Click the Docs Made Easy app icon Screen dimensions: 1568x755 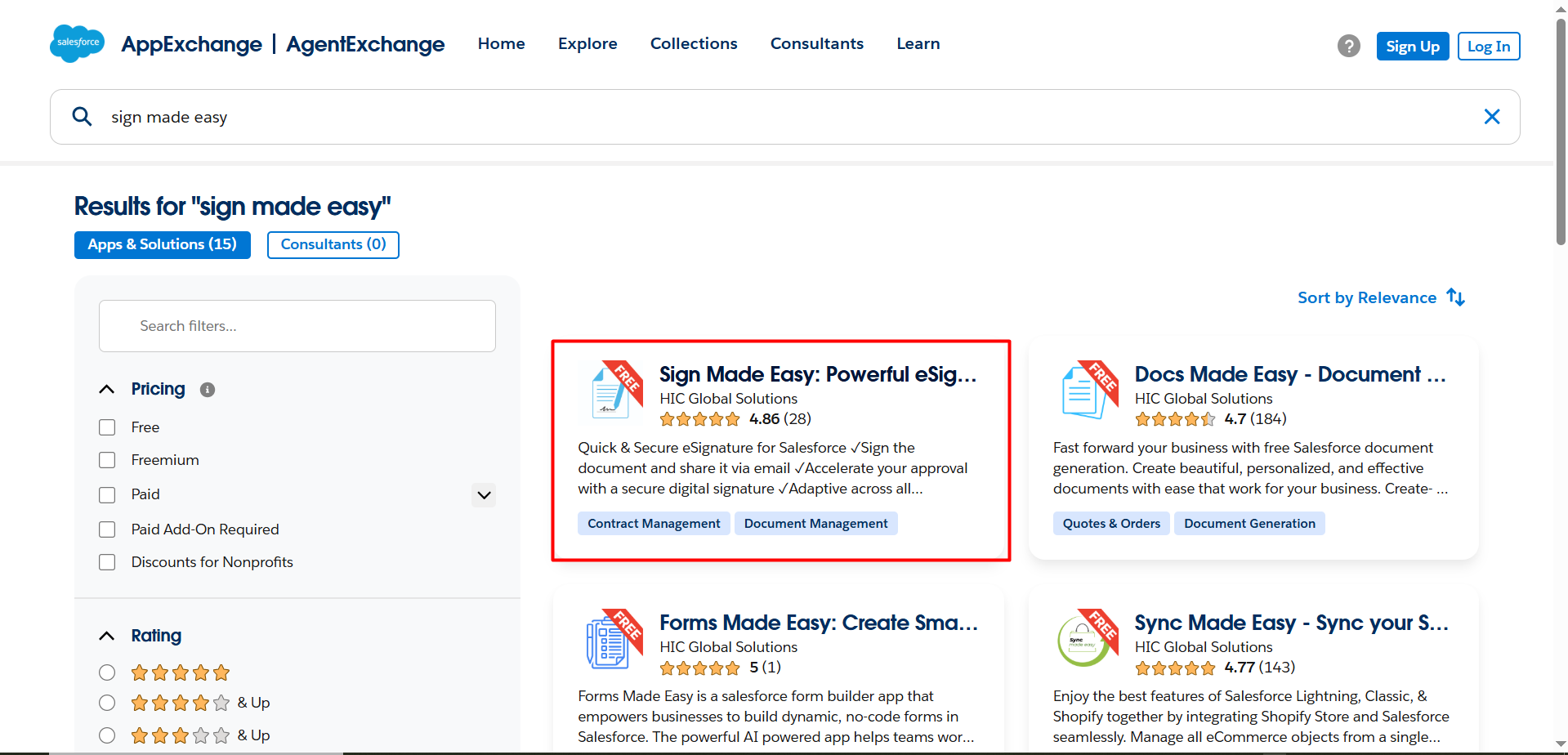point(1086,391)
